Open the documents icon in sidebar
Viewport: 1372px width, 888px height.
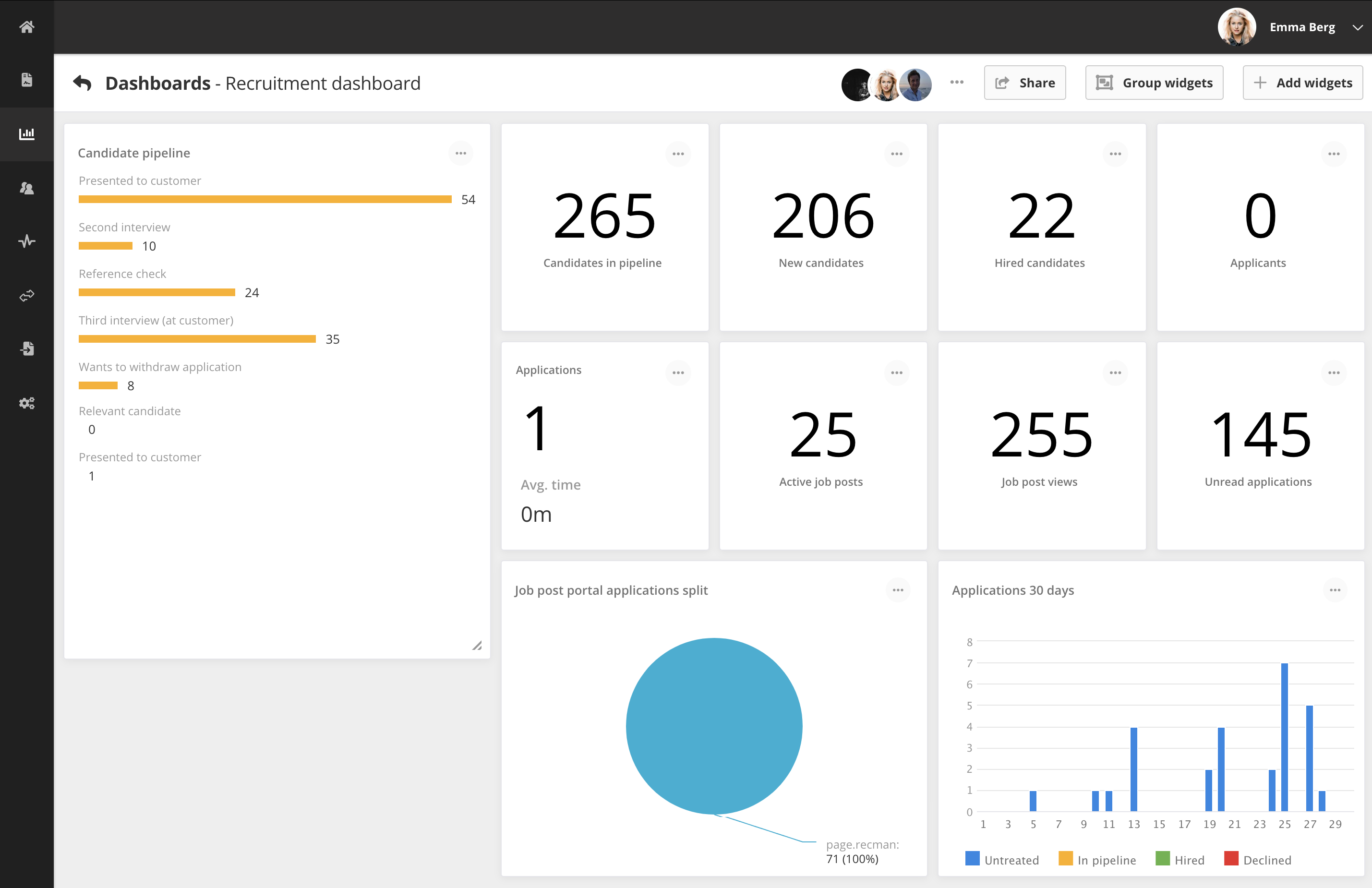[26, 80]
